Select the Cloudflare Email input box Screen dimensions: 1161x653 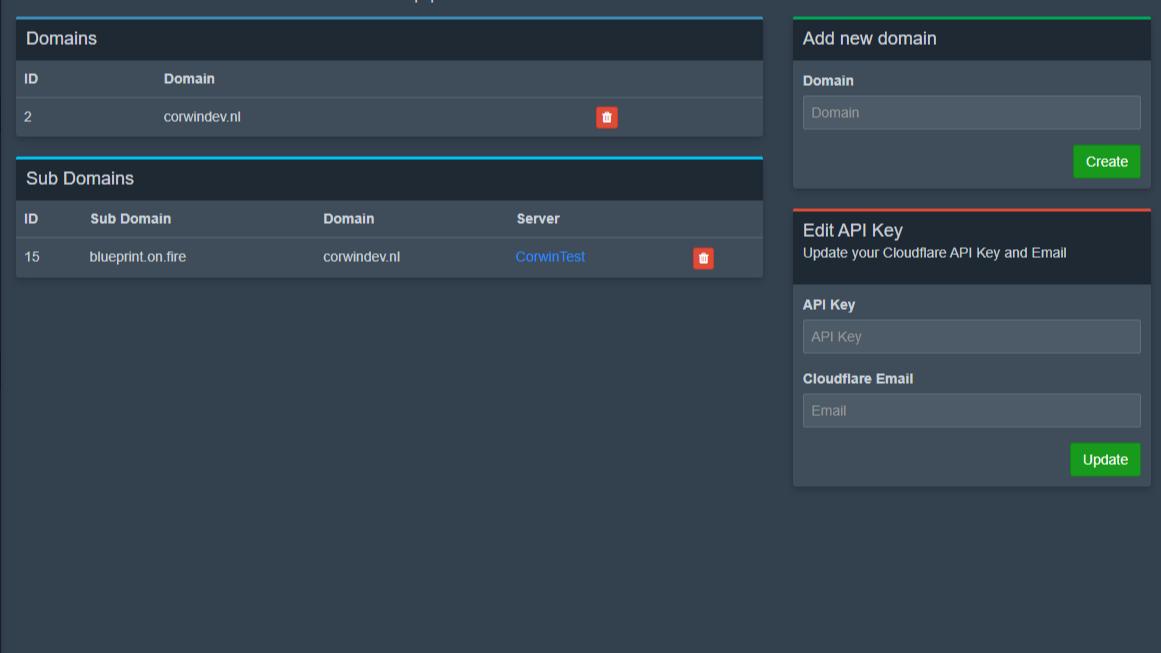tap(971, 411)
